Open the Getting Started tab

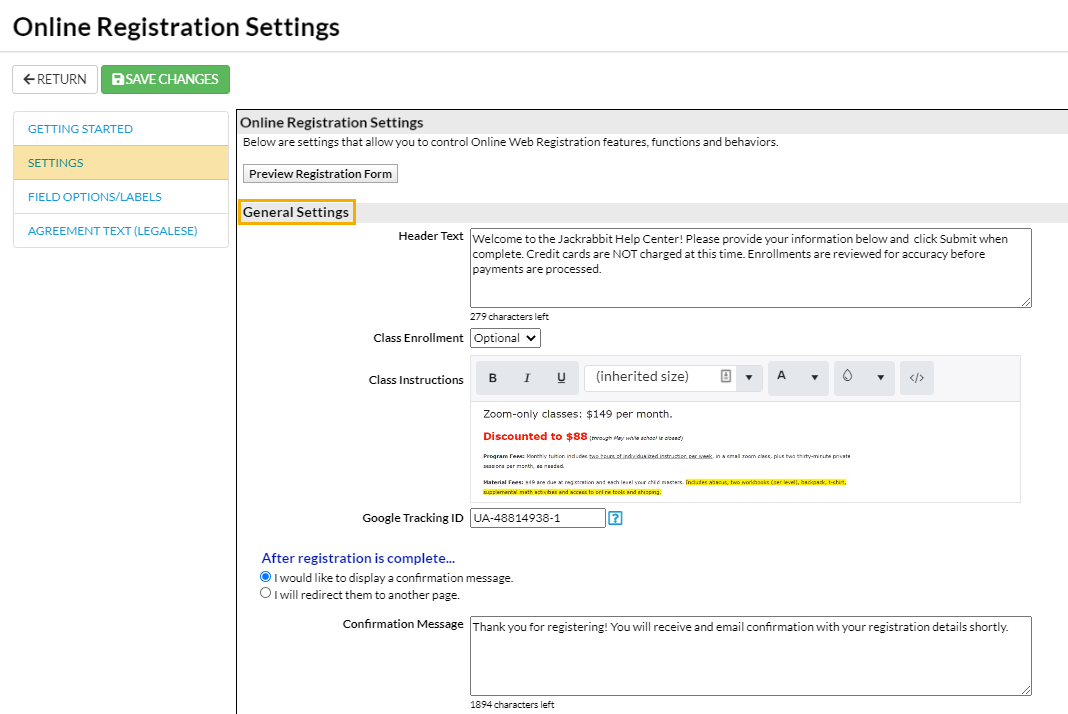tap(121, 129)
